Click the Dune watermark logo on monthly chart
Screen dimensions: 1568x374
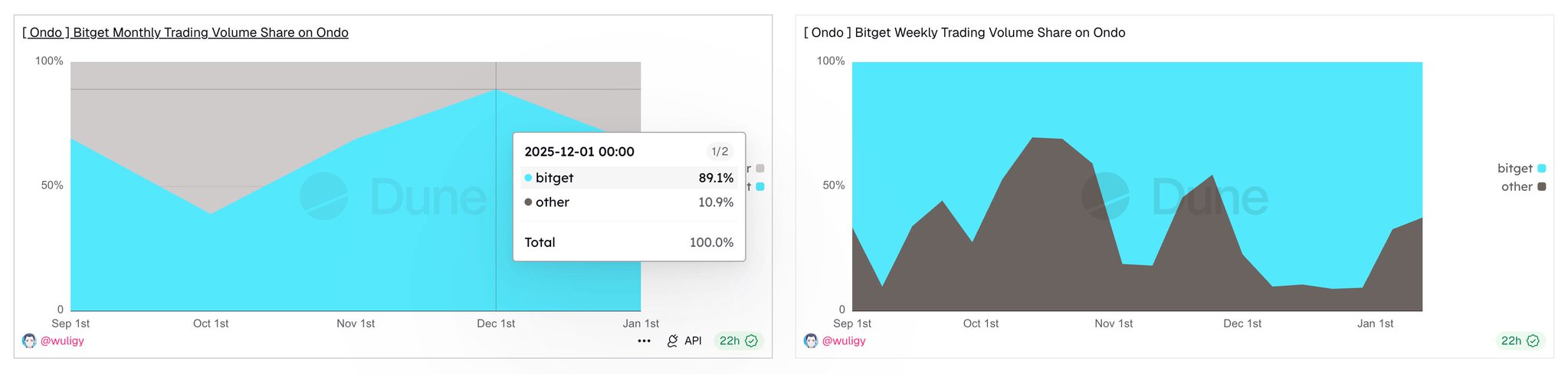point(324,196)
